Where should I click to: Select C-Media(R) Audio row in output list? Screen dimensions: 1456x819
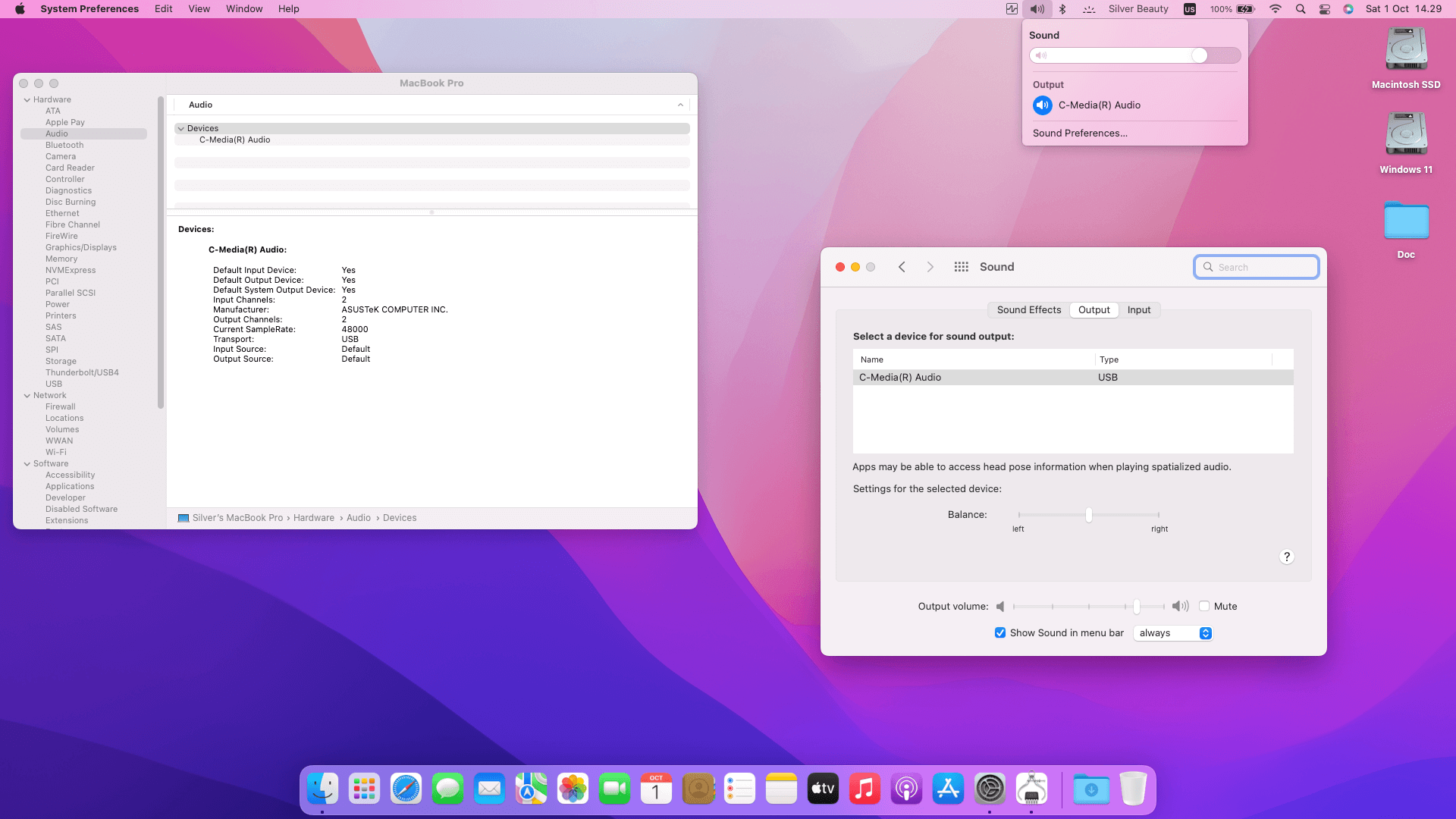(x=1073, y=378)
